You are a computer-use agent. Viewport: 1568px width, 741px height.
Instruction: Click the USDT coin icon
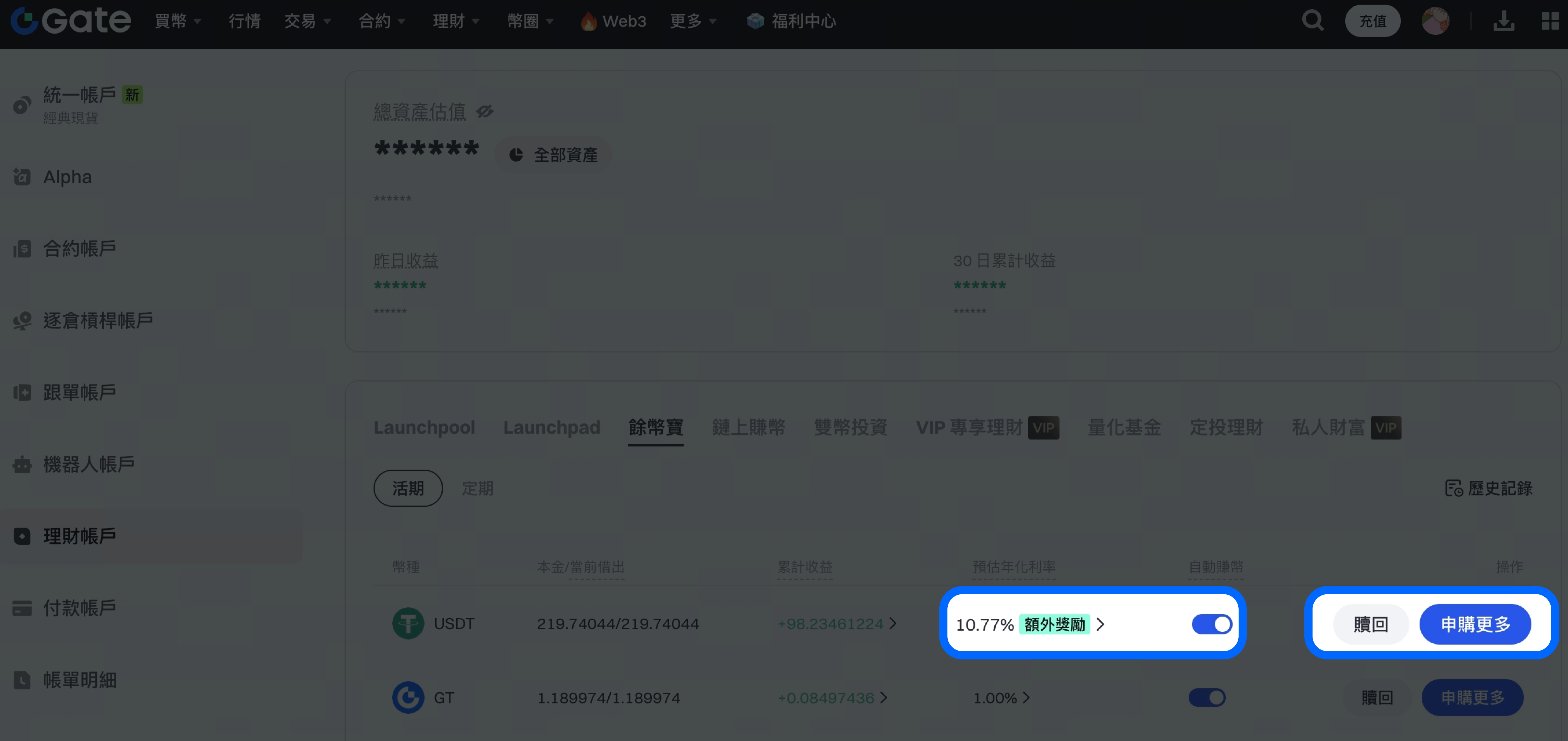coord(408,623)
